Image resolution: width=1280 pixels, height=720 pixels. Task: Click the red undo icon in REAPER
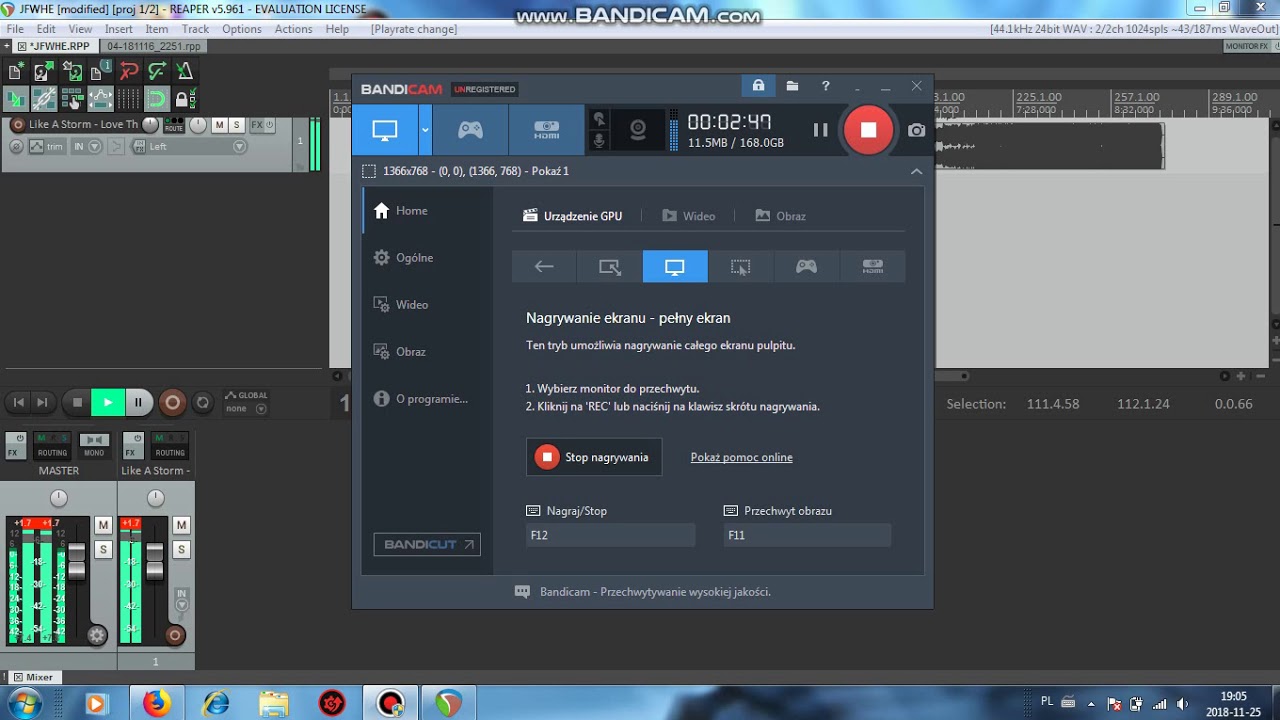click(x=129, y=71)
